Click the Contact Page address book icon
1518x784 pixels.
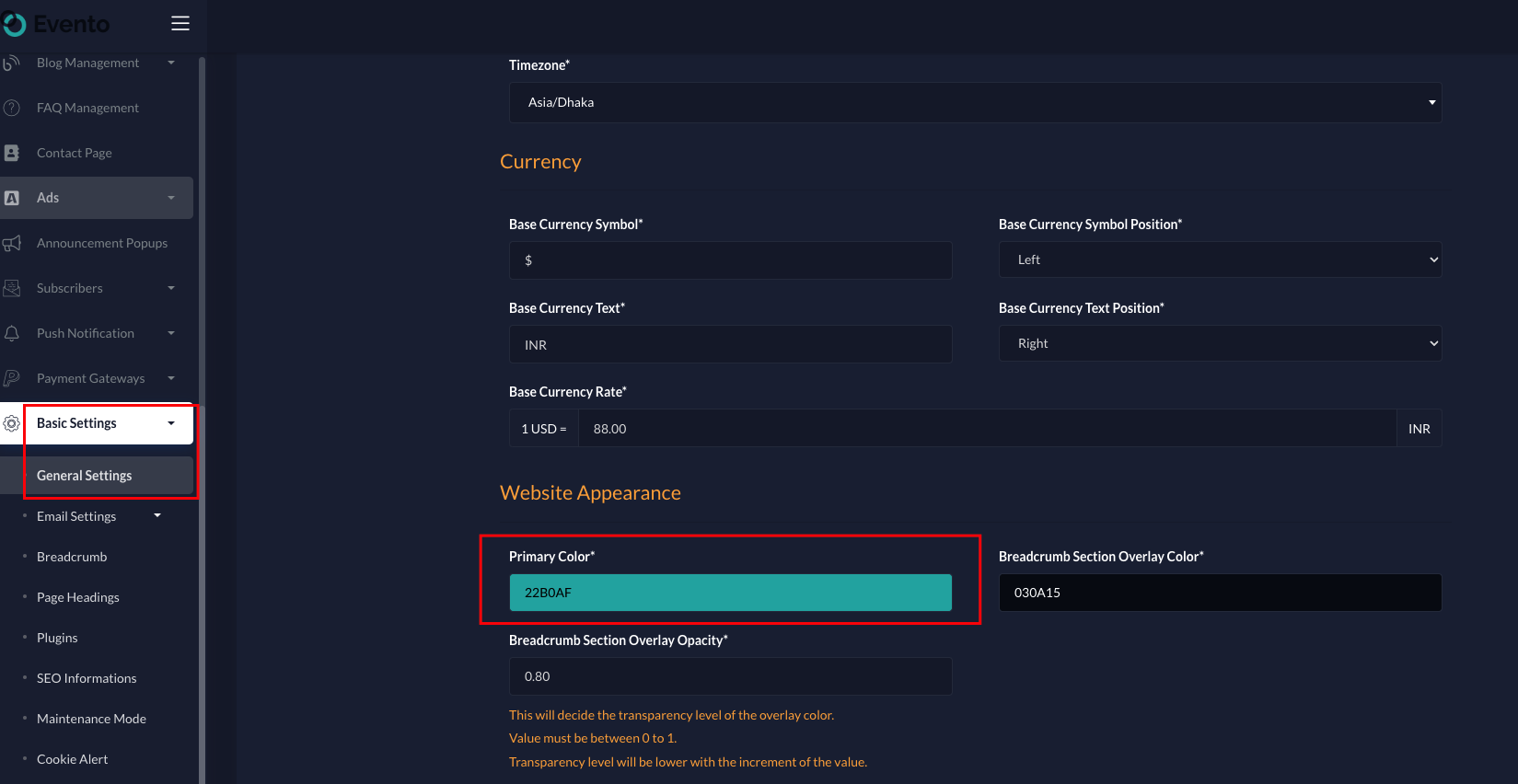click(12, 153)
